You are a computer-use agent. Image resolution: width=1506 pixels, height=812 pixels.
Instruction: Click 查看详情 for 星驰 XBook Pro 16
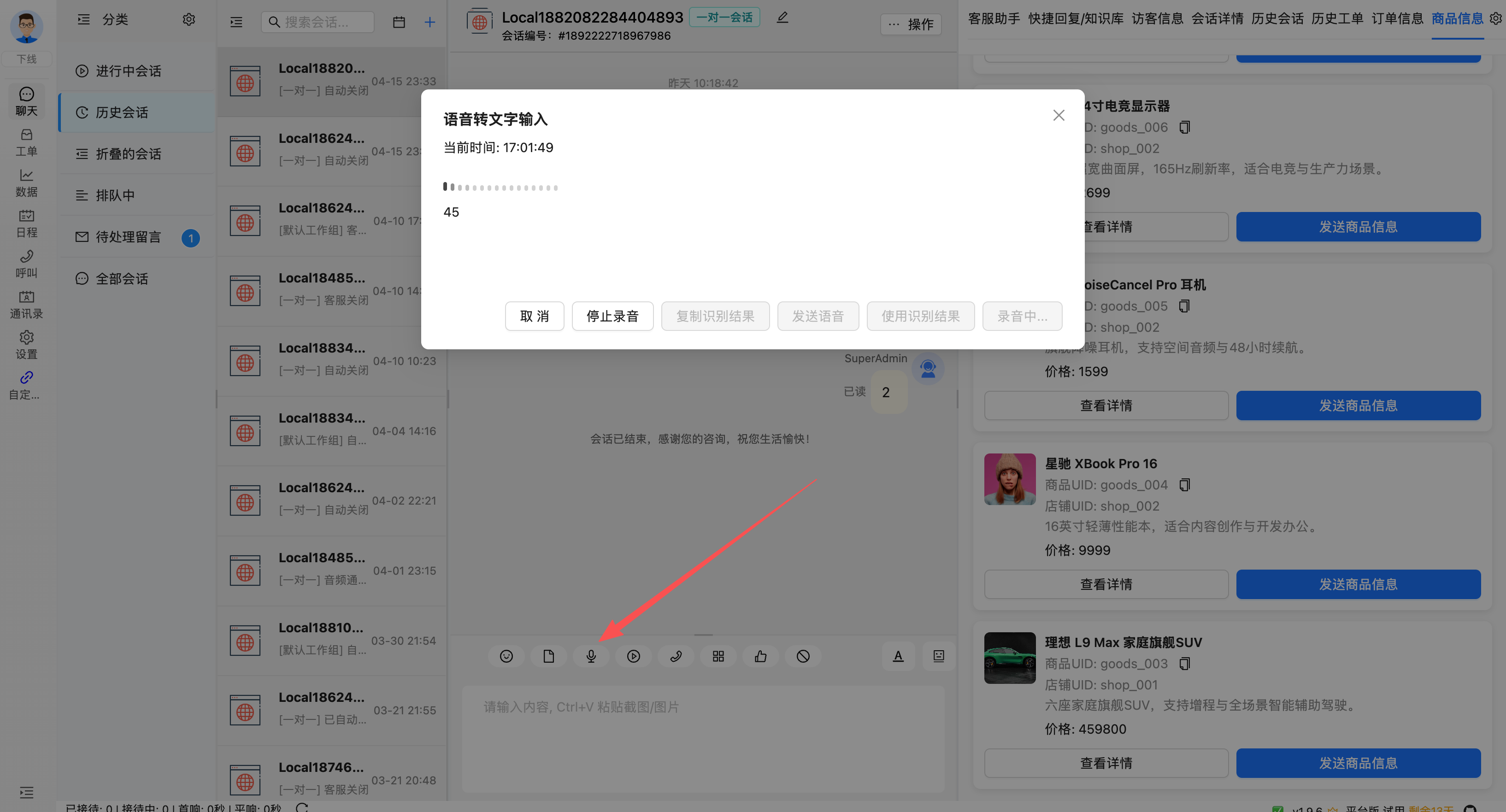tap(1106, 584)
